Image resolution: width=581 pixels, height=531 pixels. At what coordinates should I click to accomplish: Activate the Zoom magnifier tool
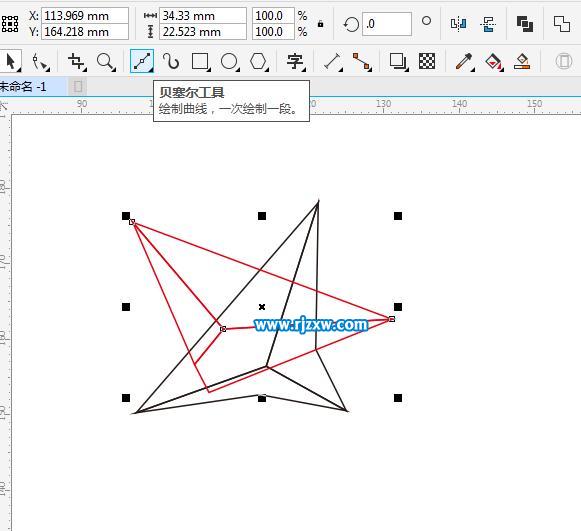pyautogui.click(x=106, y=61)
